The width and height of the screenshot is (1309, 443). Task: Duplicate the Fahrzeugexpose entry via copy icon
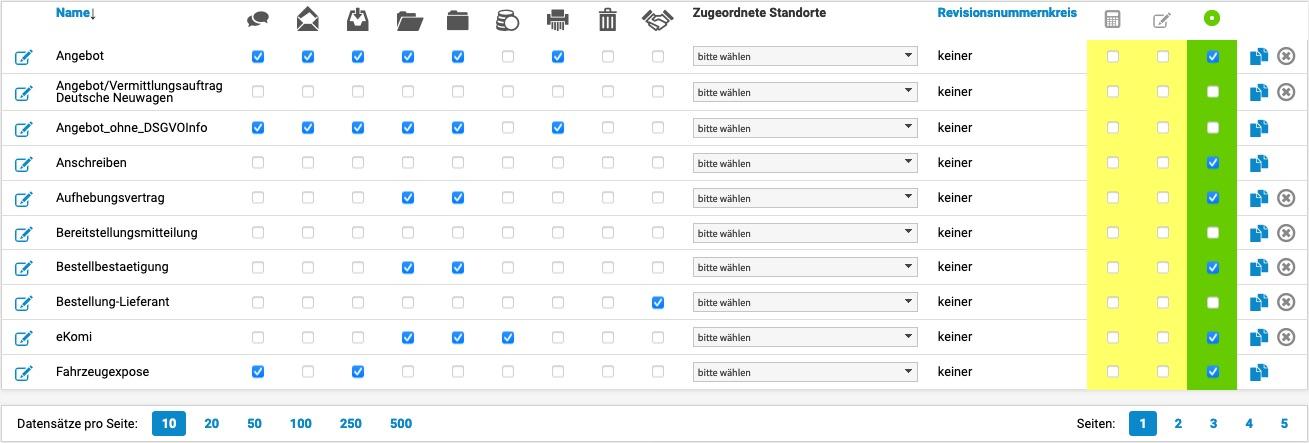tap(1259, 372)
